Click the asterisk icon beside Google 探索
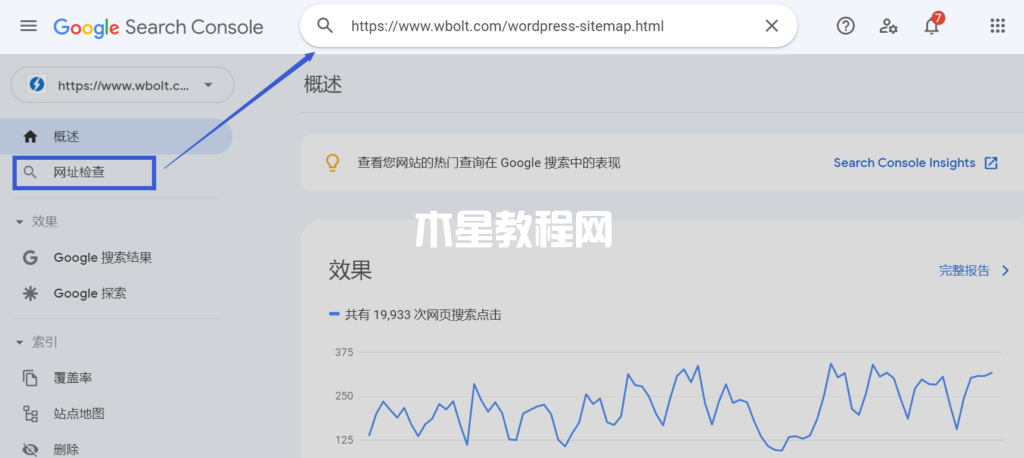The width and height of the screenshot is (1024, 458). pos(29,293)
